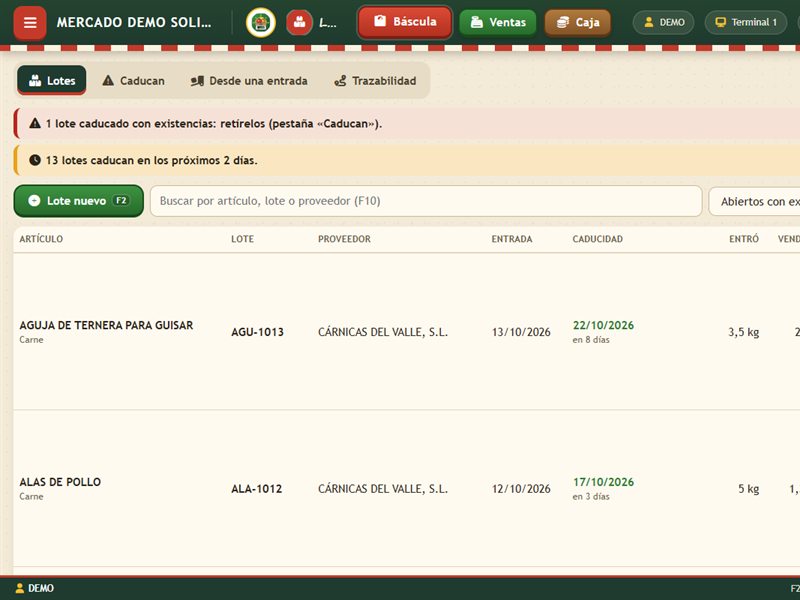This screenshot has width=800, height=600.
Task: Click the 'en 8 días' expiry note
Action: tap(591, 340)
